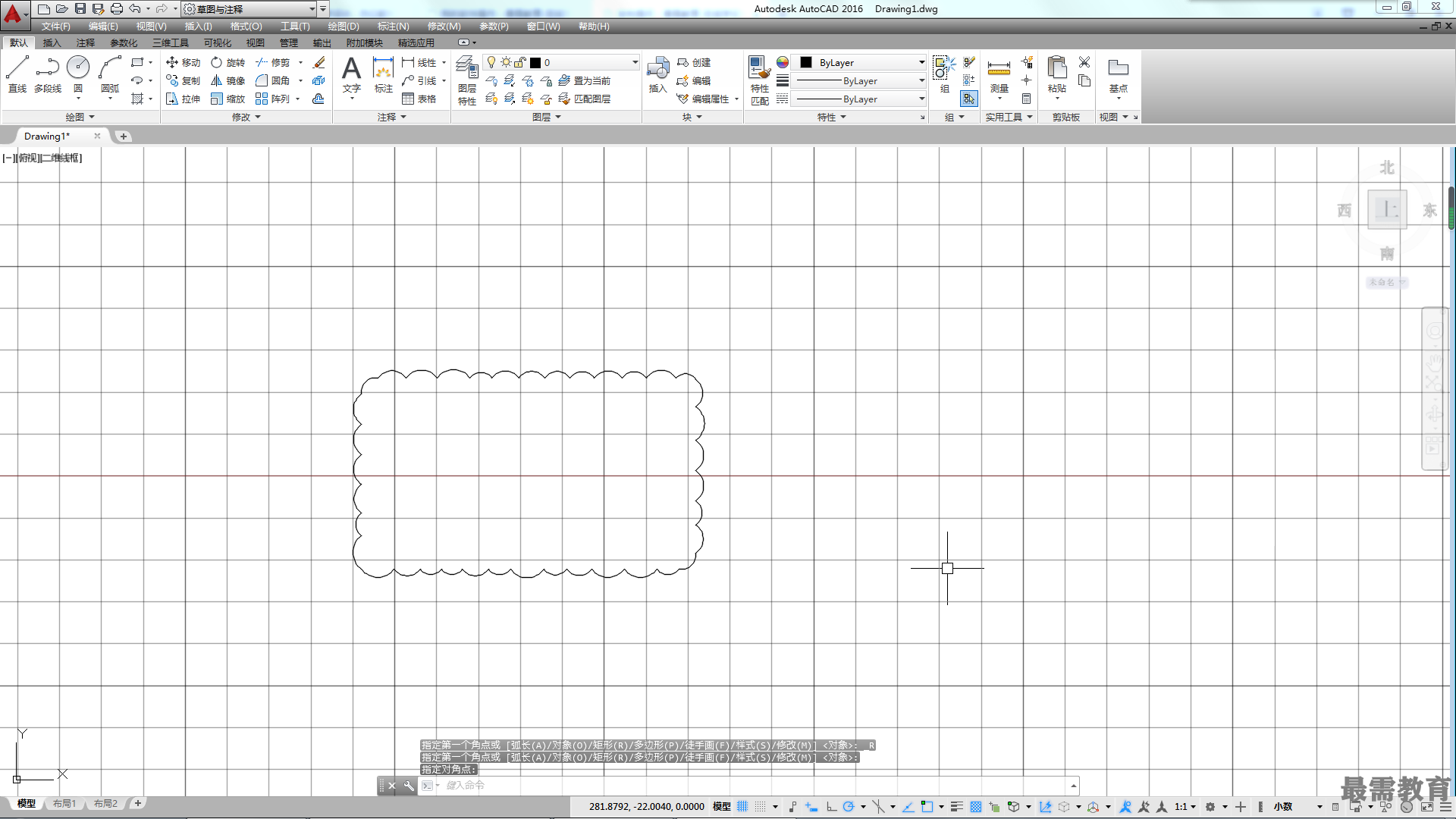Select the 多段线 (Polyline) tool
Screen dimensions: 1456x819
[47, 74]
